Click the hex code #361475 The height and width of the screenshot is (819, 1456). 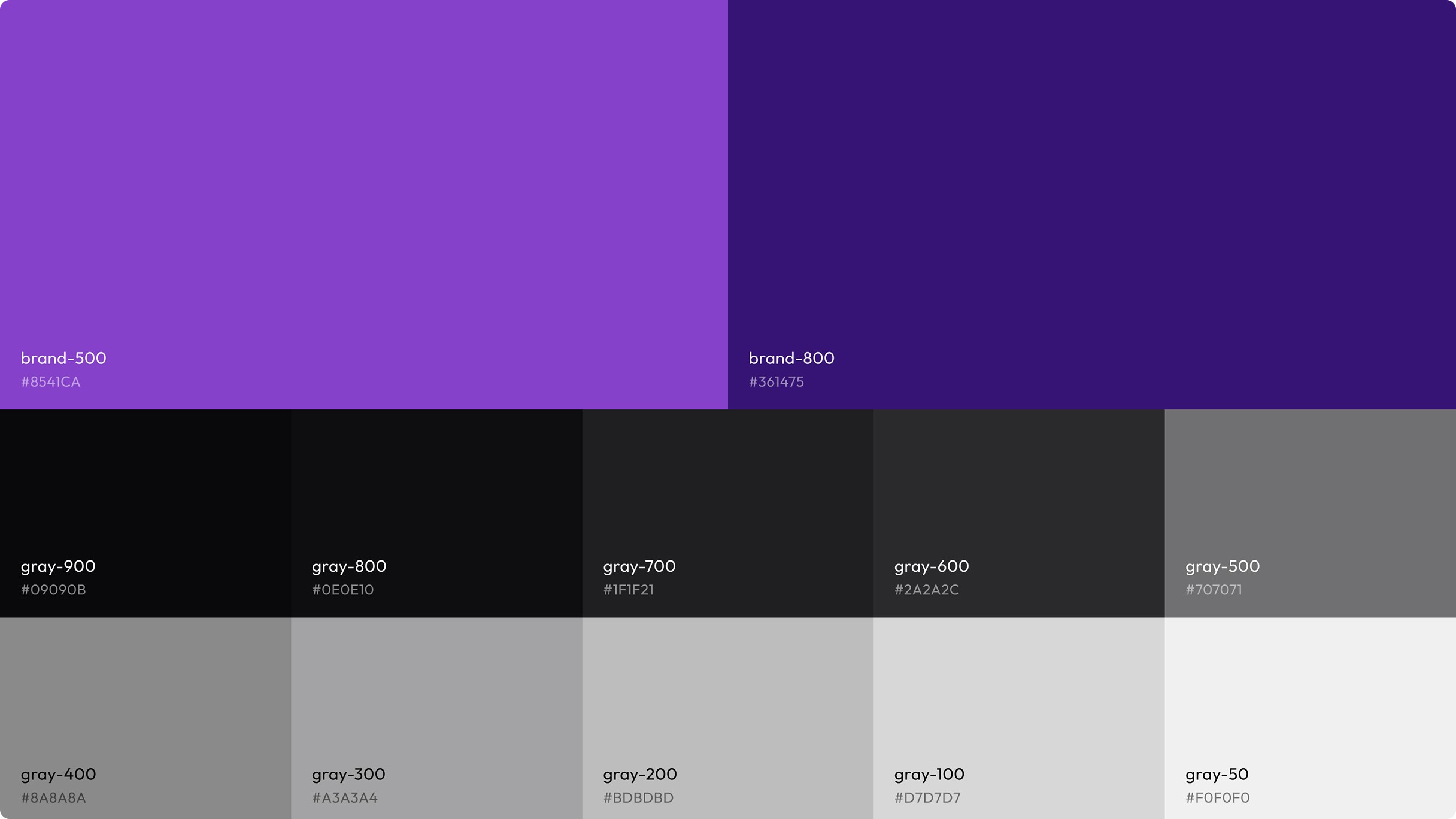click(x=777, y=381)
